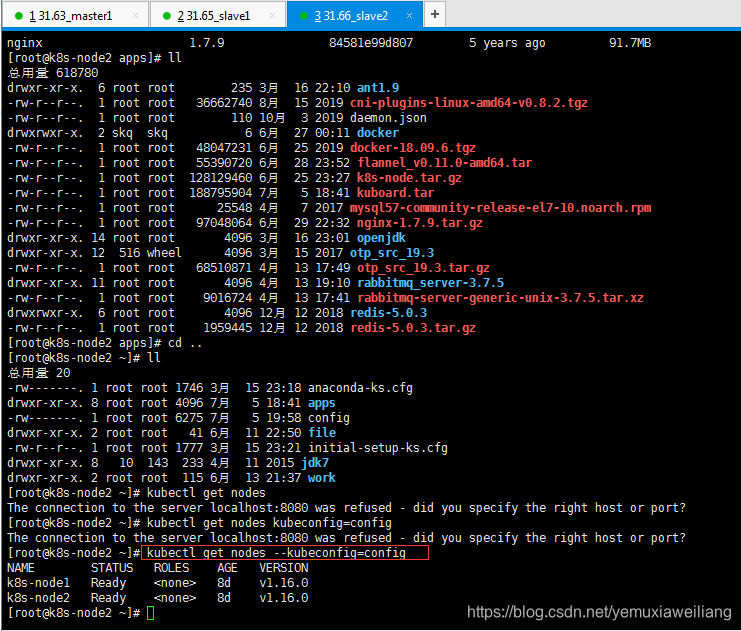Click initial-setup-ks.cfg file name

[378, 448]
